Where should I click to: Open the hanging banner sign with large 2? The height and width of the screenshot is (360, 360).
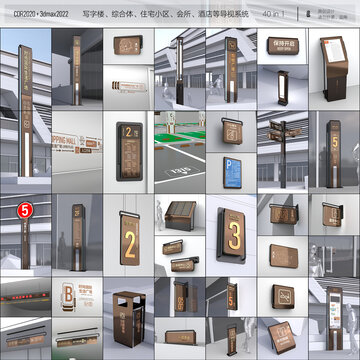coord(128,235)
